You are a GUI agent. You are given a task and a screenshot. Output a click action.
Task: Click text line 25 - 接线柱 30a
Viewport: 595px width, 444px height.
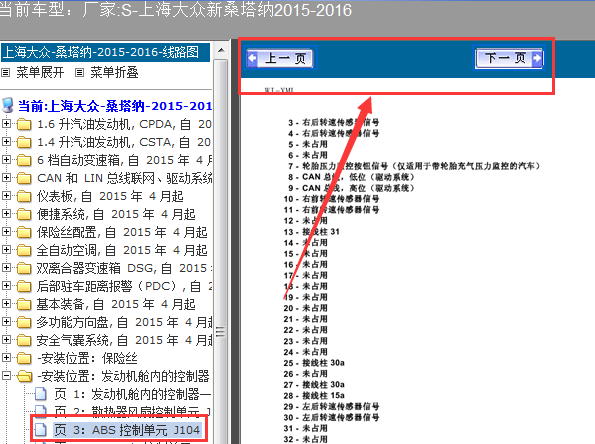coord(314,363)
